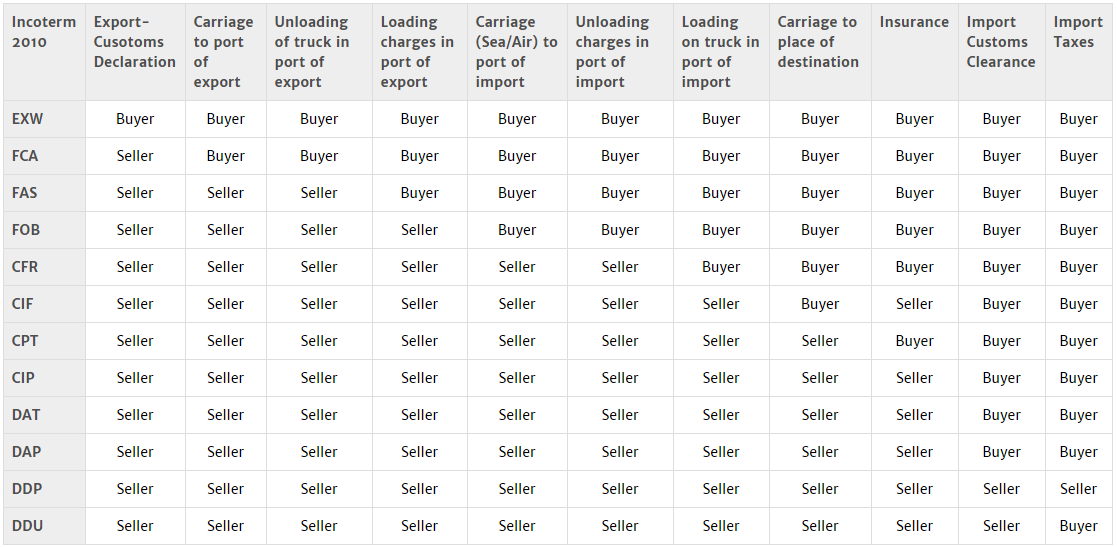The image size is (1117, 547).
Task: Select Buyer in EXW row under Export-Cusotoms Declaration
Action: [x=135, y=119]
